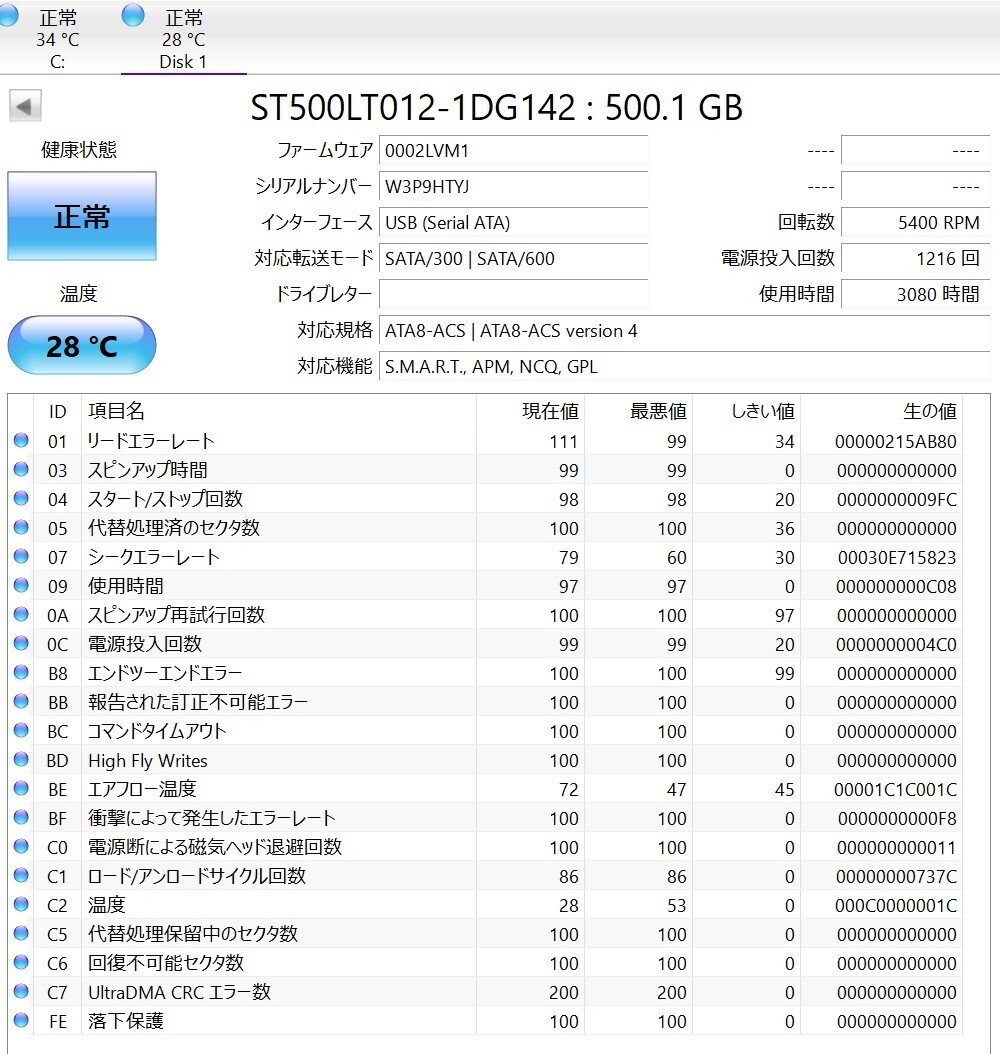Click status orb for ID 09 使用時間 row
Screen dimensions: 1000x1054
point(21,585)
